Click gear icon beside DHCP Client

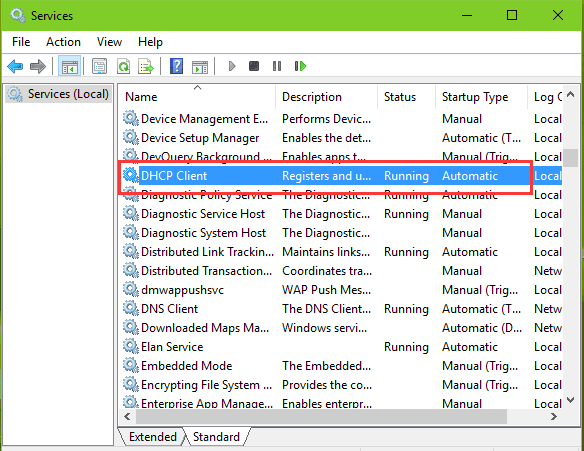tap(131, 175)
